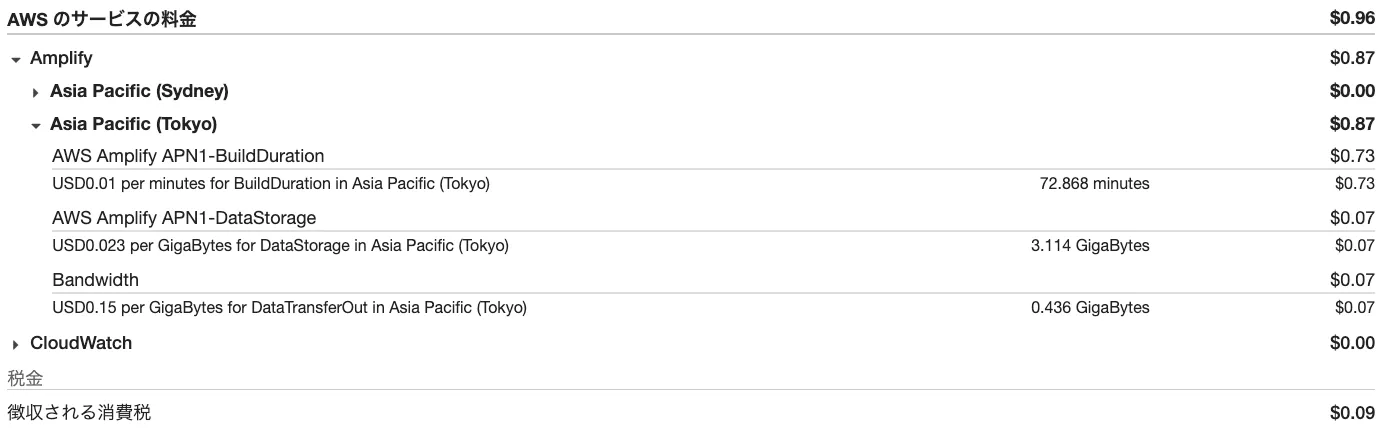This screenshot has height=437, width=1384.
Task: Click the Amplify service label
Action: point(61,59)
